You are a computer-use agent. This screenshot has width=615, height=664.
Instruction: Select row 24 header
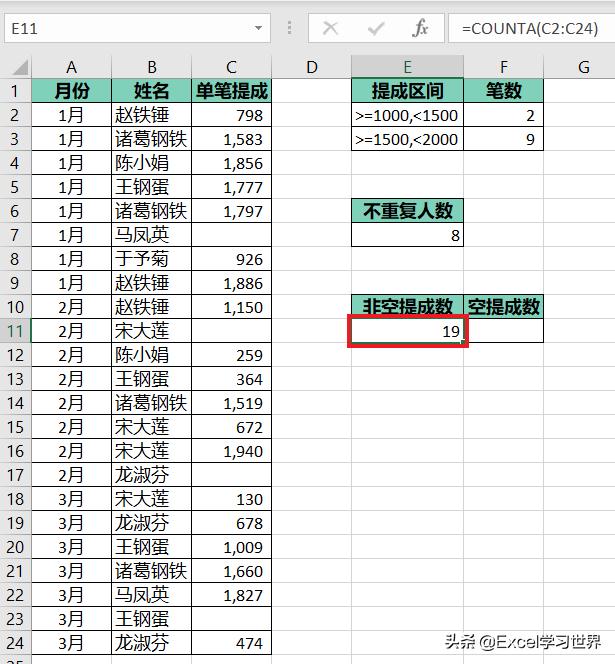coord(15,643)
